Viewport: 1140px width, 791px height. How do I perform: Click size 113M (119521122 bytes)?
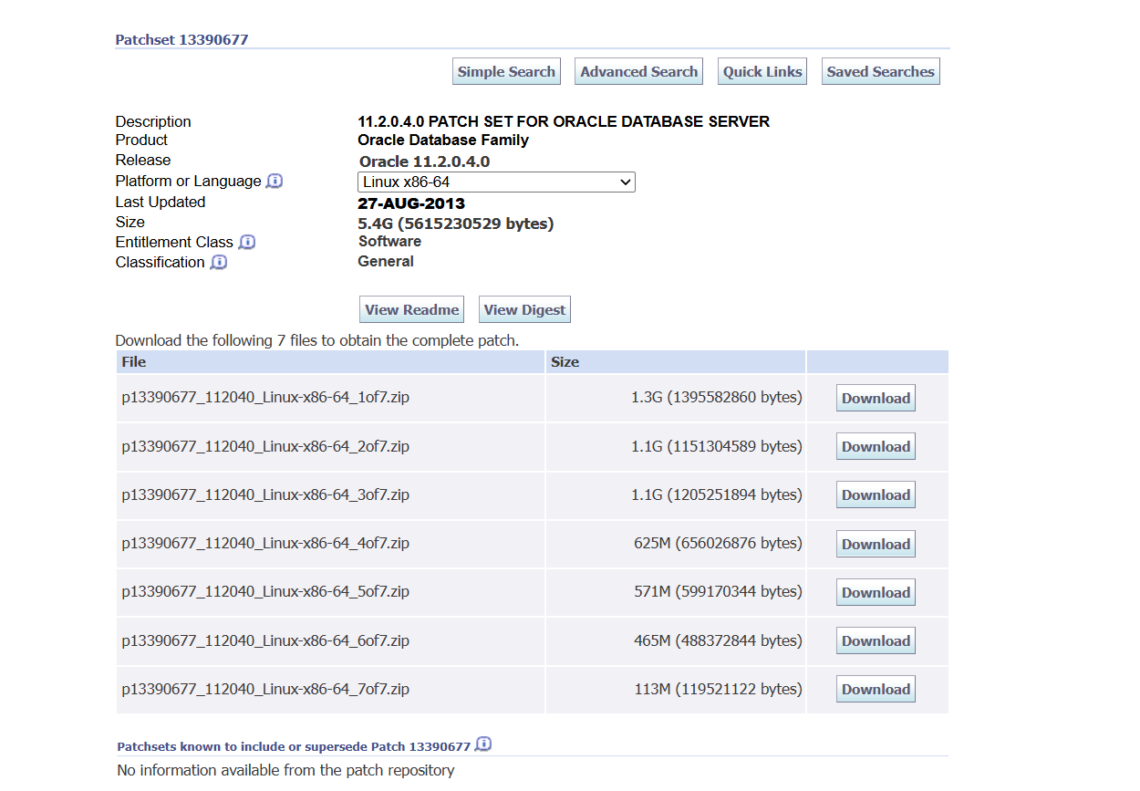pyautogui.click(x=718, y=689)
